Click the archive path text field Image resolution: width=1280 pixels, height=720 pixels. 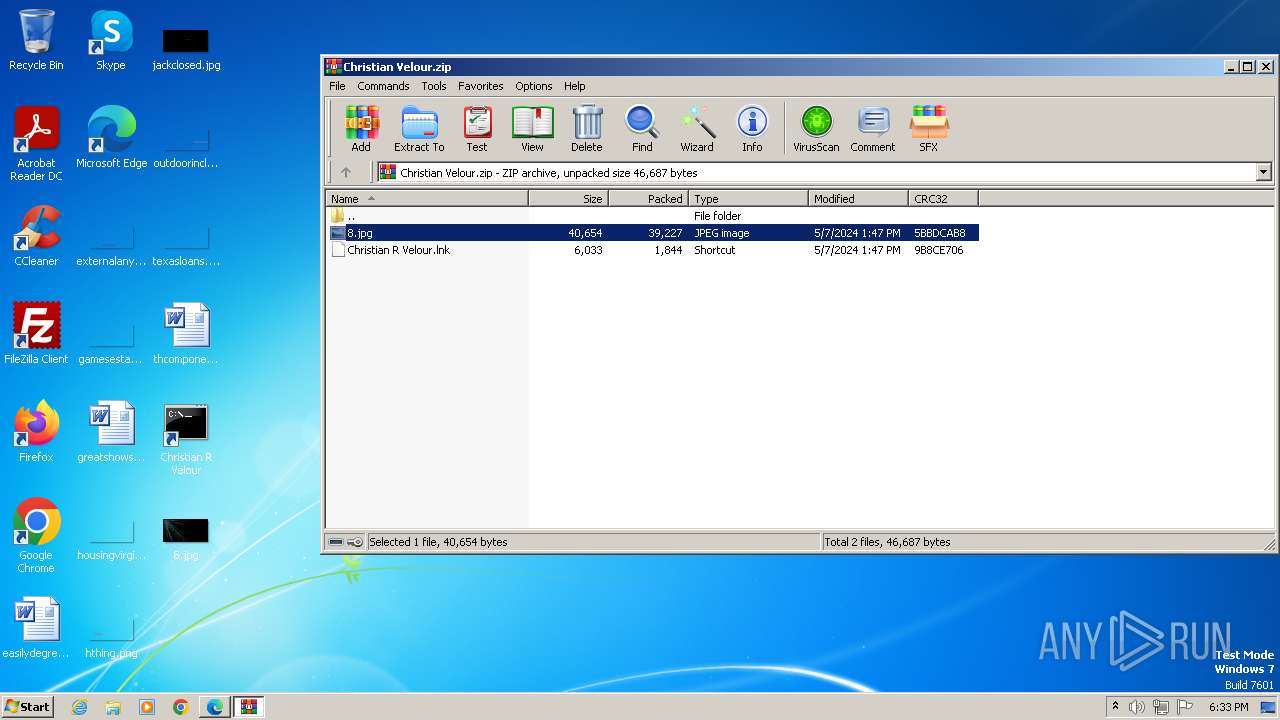coord(817,172)
